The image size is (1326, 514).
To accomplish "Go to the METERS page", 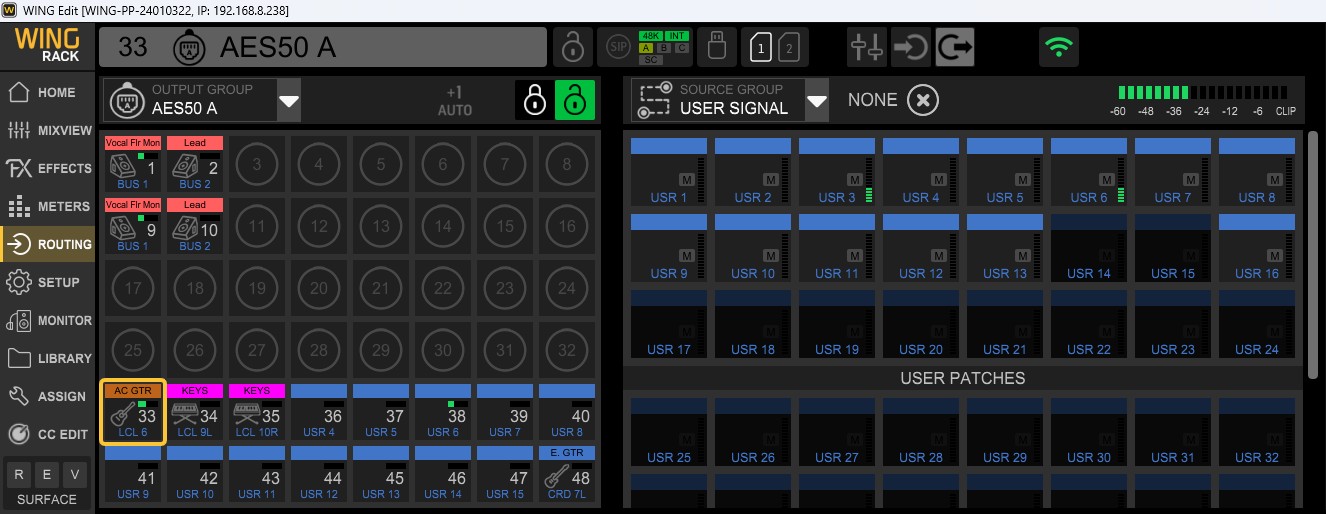I will tap(48, 206).
